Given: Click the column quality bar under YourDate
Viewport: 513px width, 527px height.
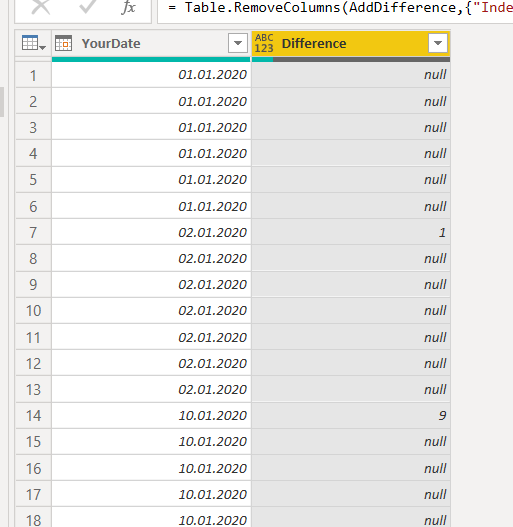Looking at the screenshot, I should pyautogui.click(x=151, y=59).
